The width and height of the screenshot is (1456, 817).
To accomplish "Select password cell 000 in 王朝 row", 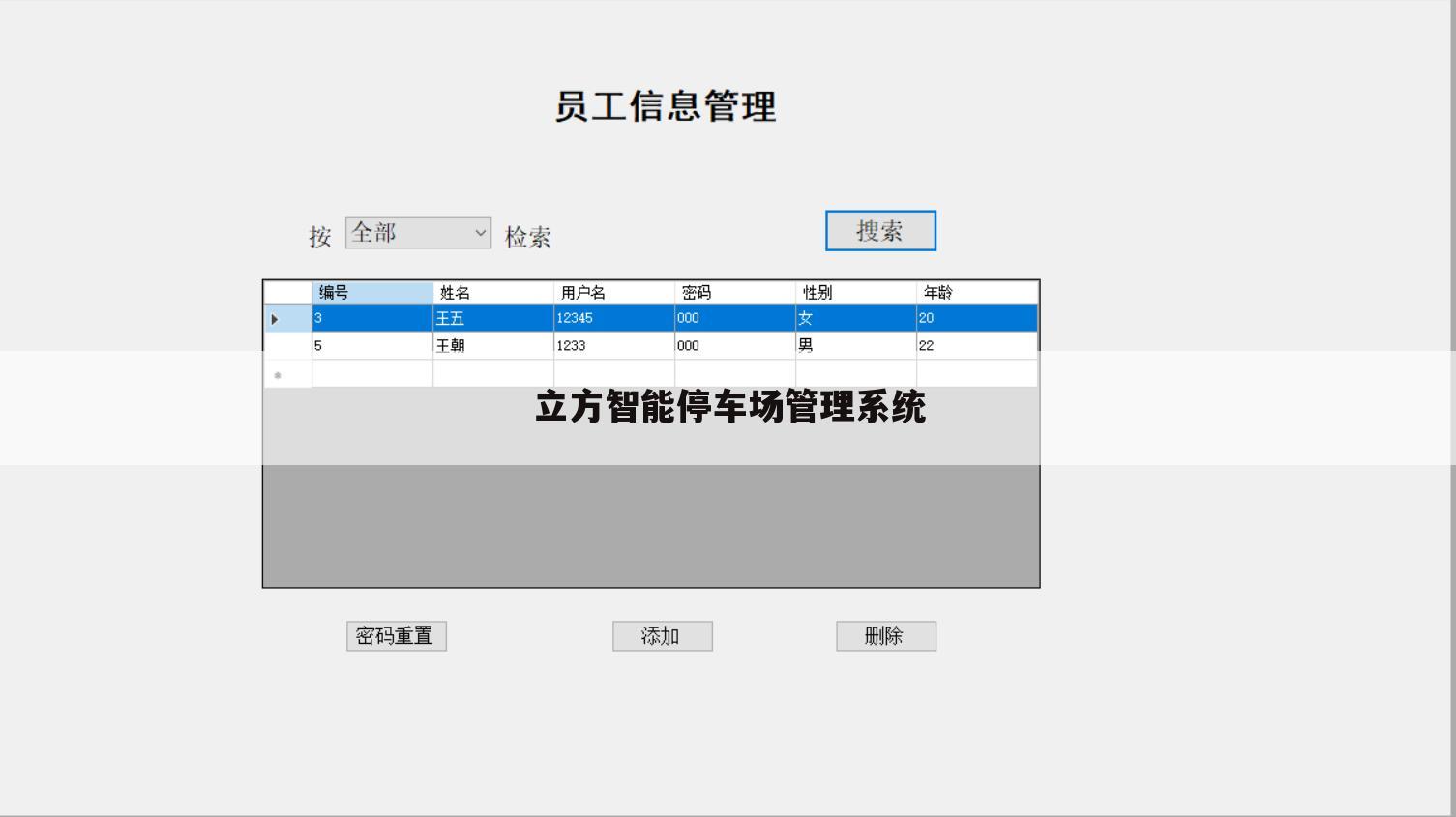I will [735, 345].
